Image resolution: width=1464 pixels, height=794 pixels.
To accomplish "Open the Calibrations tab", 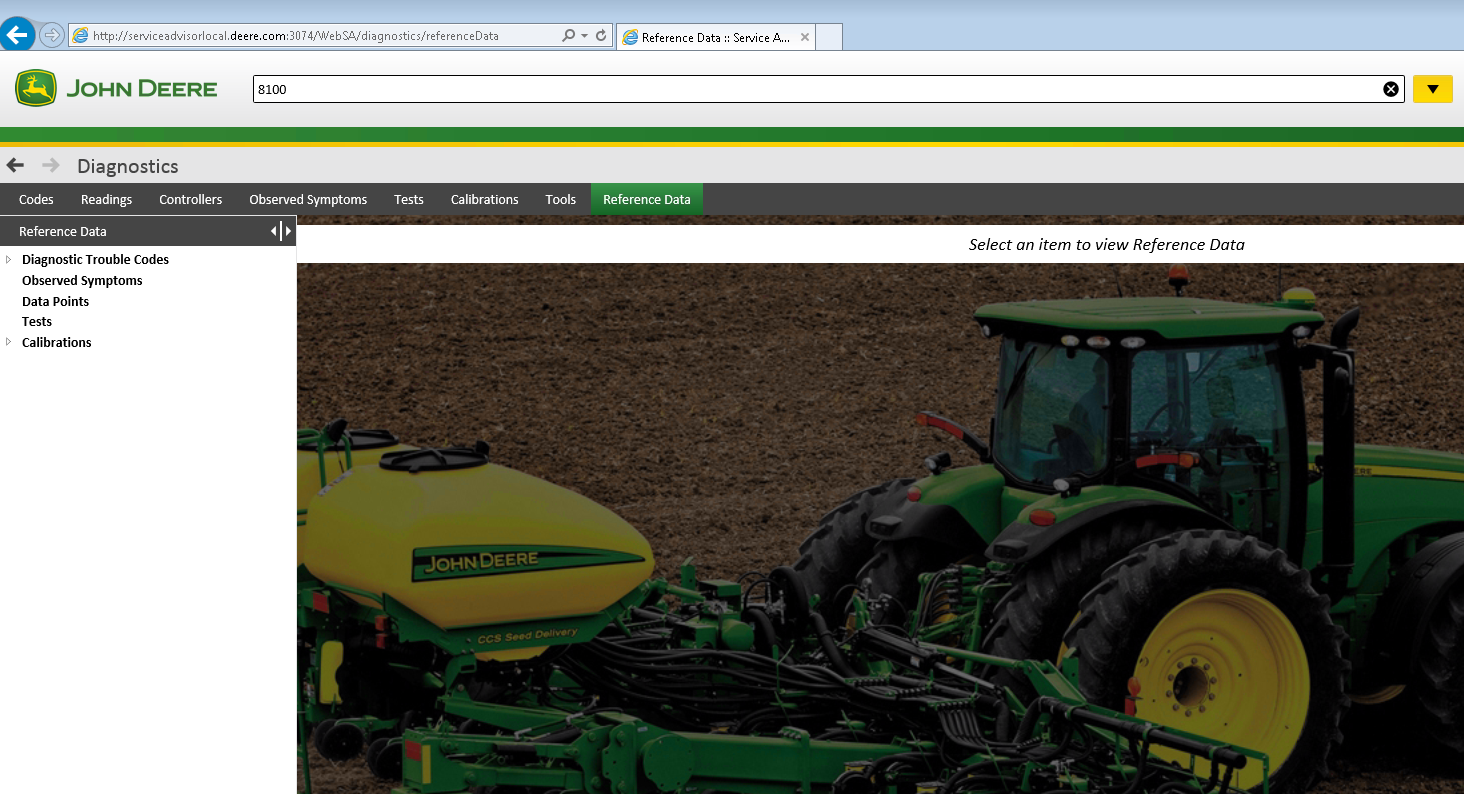I will pos(484,199).
